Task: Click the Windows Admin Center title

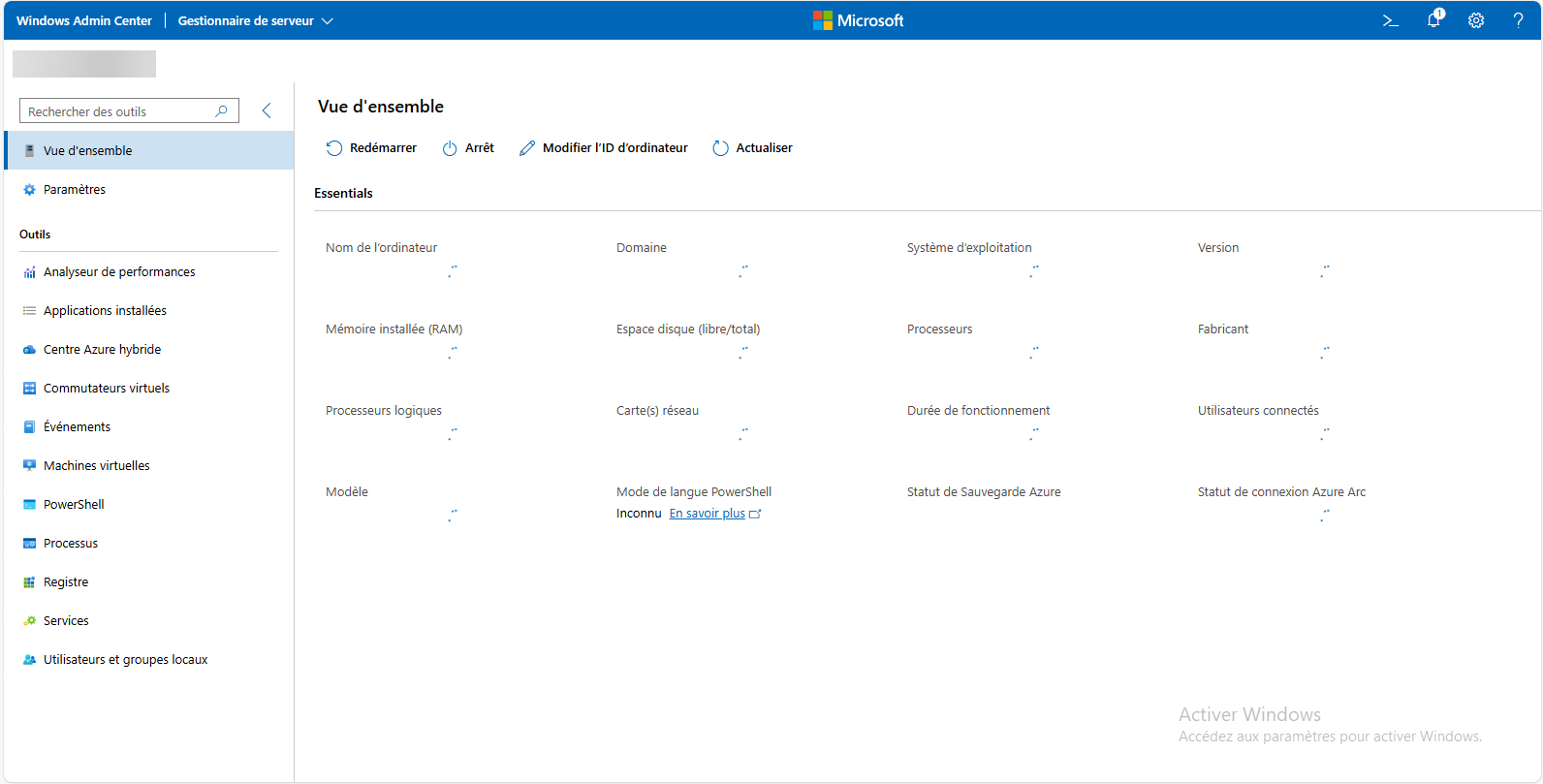Action: (x=84, y=20)
